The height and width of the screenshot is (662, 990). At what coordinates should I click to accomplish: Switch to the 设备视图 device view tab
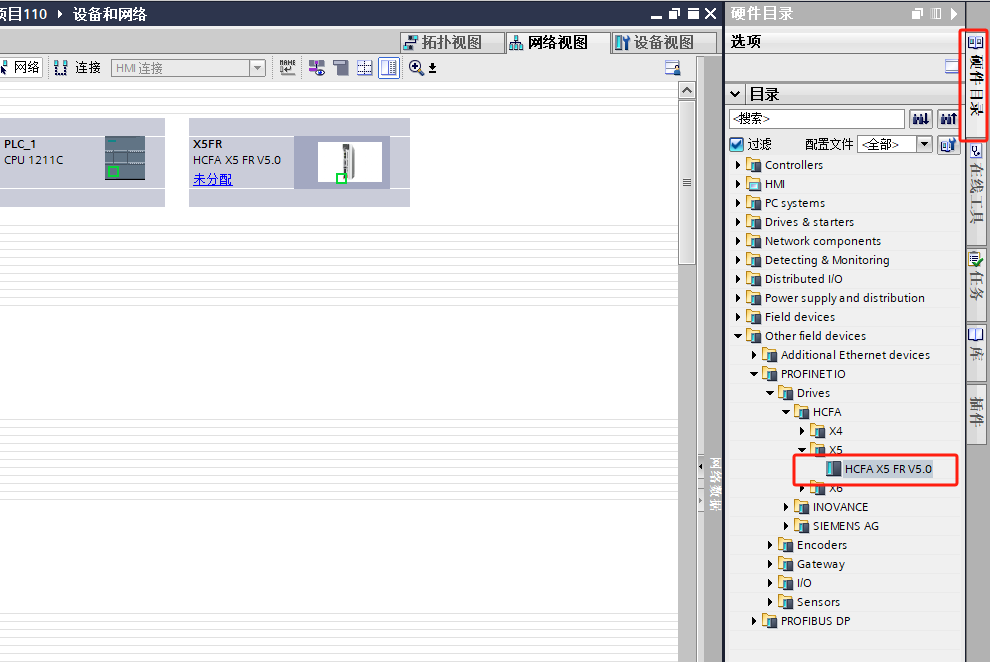point(663,42)
